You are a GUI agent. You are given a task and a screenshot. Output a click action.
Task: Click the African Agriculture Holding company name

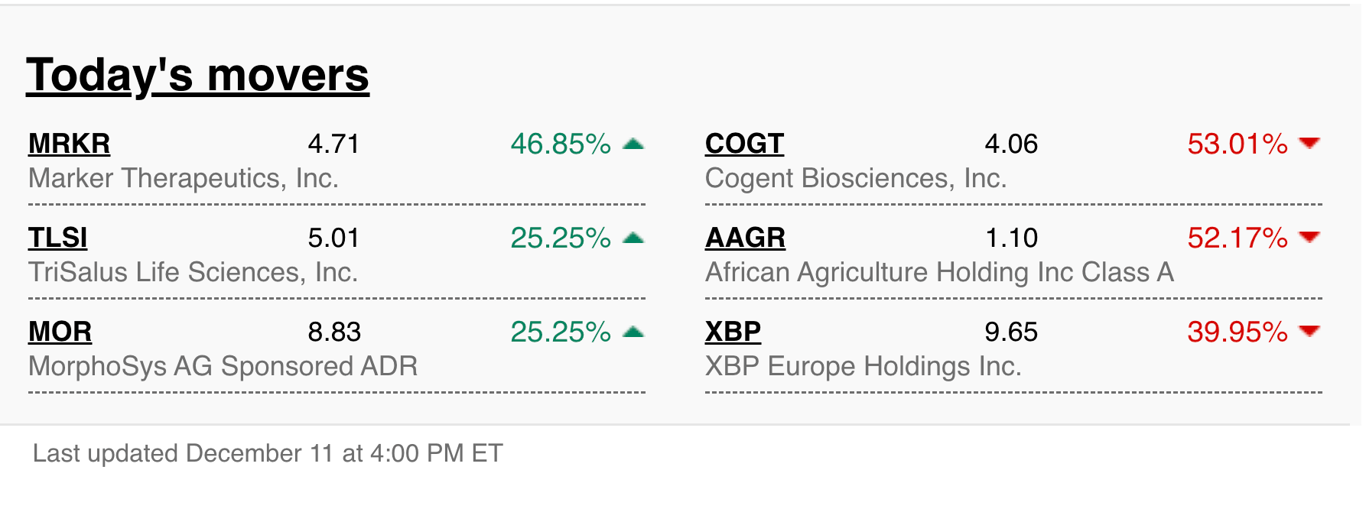tap(939, 272)
